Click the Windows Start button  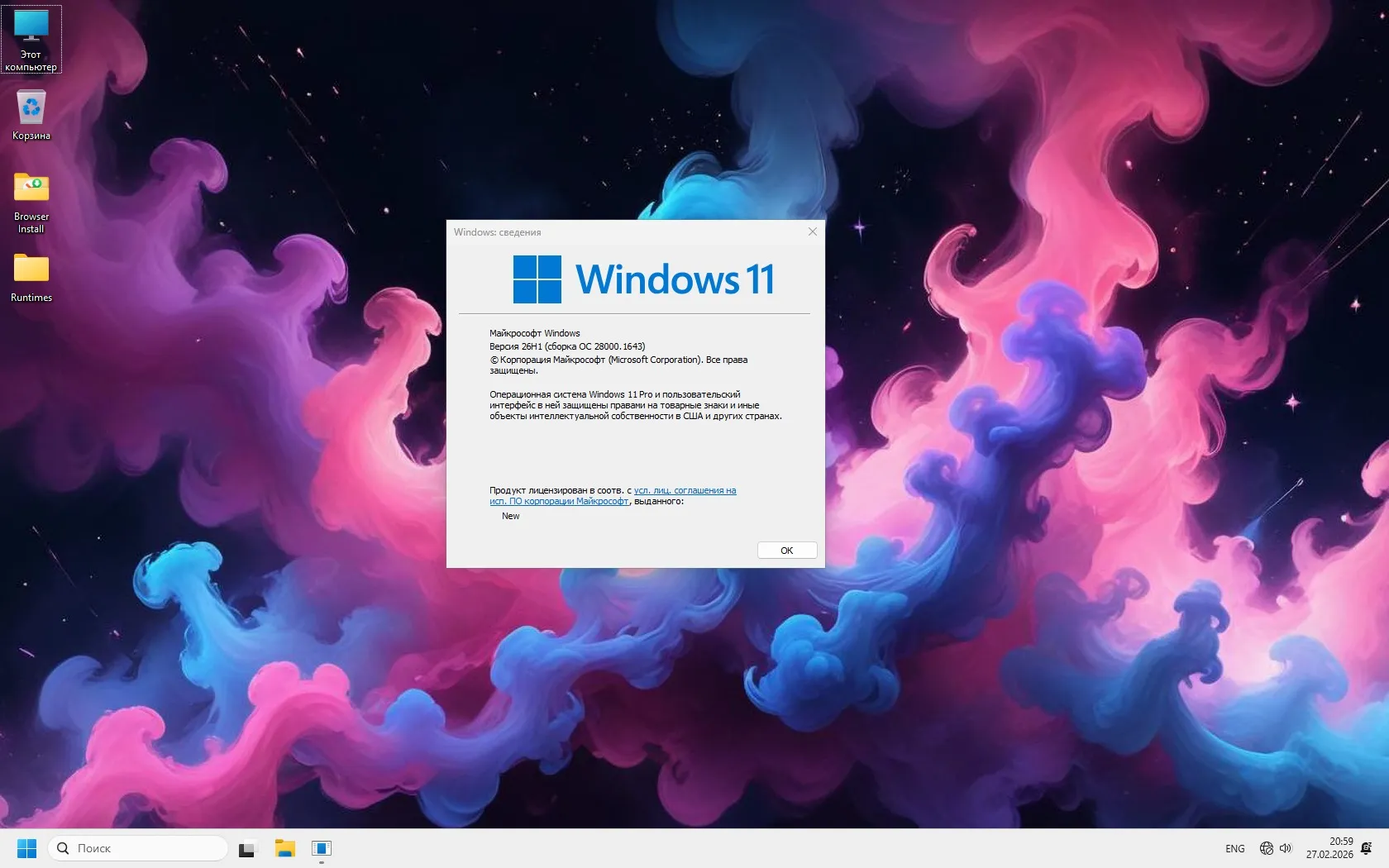pos(26,848)
